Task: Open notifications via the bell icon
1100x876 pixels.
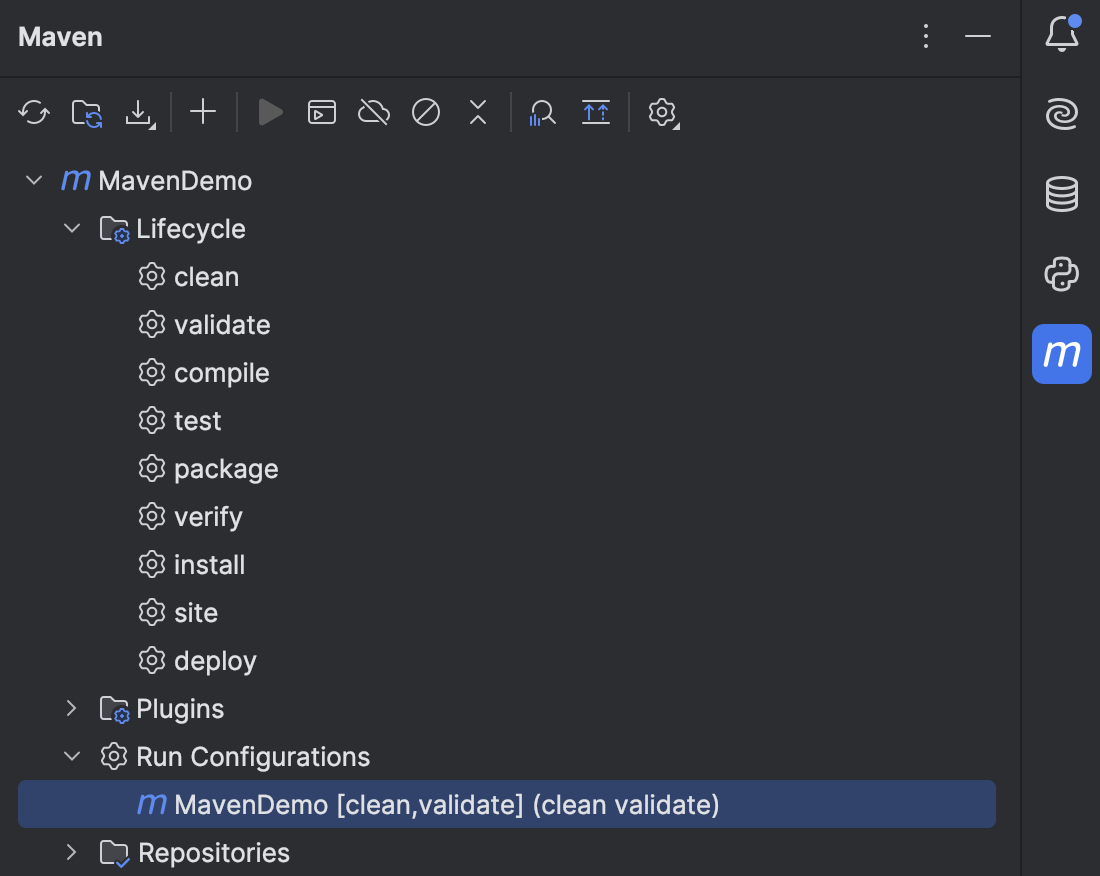Action: pos(1060,32)
